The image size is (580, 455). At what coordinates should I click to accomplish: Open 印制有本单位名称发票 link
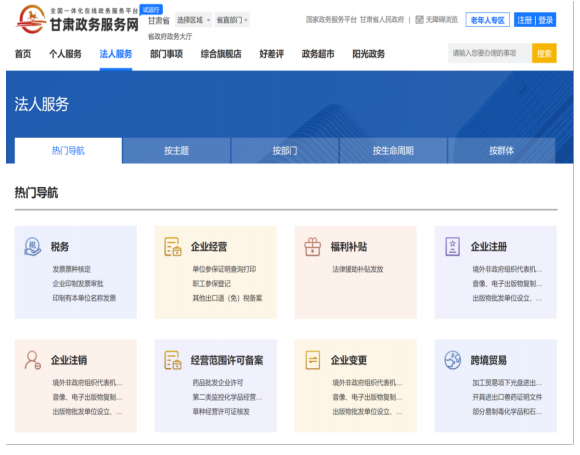pyautogui.click(x=84, y=298)
